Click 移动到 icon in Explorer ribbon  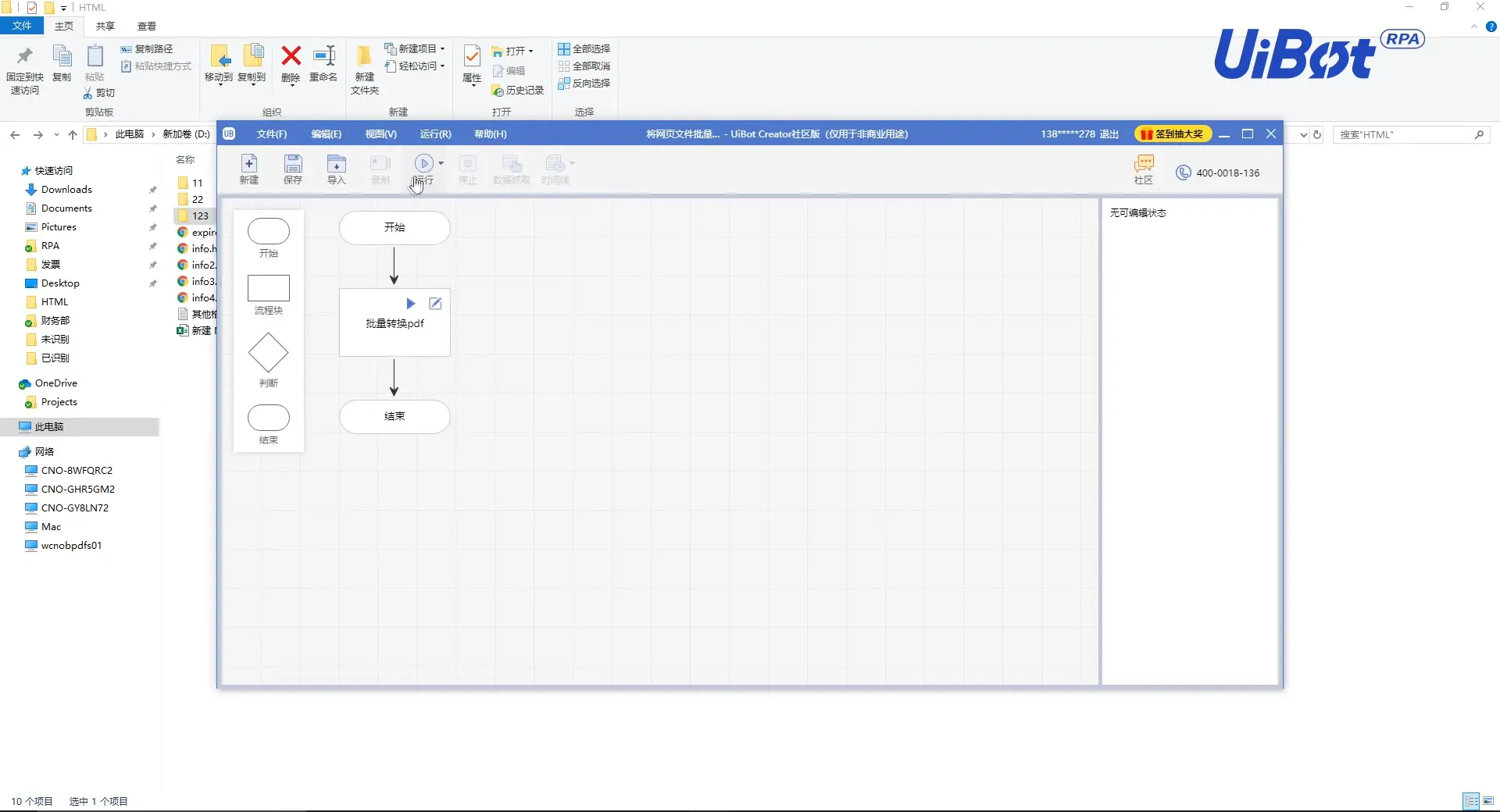(x=220, y=56)
